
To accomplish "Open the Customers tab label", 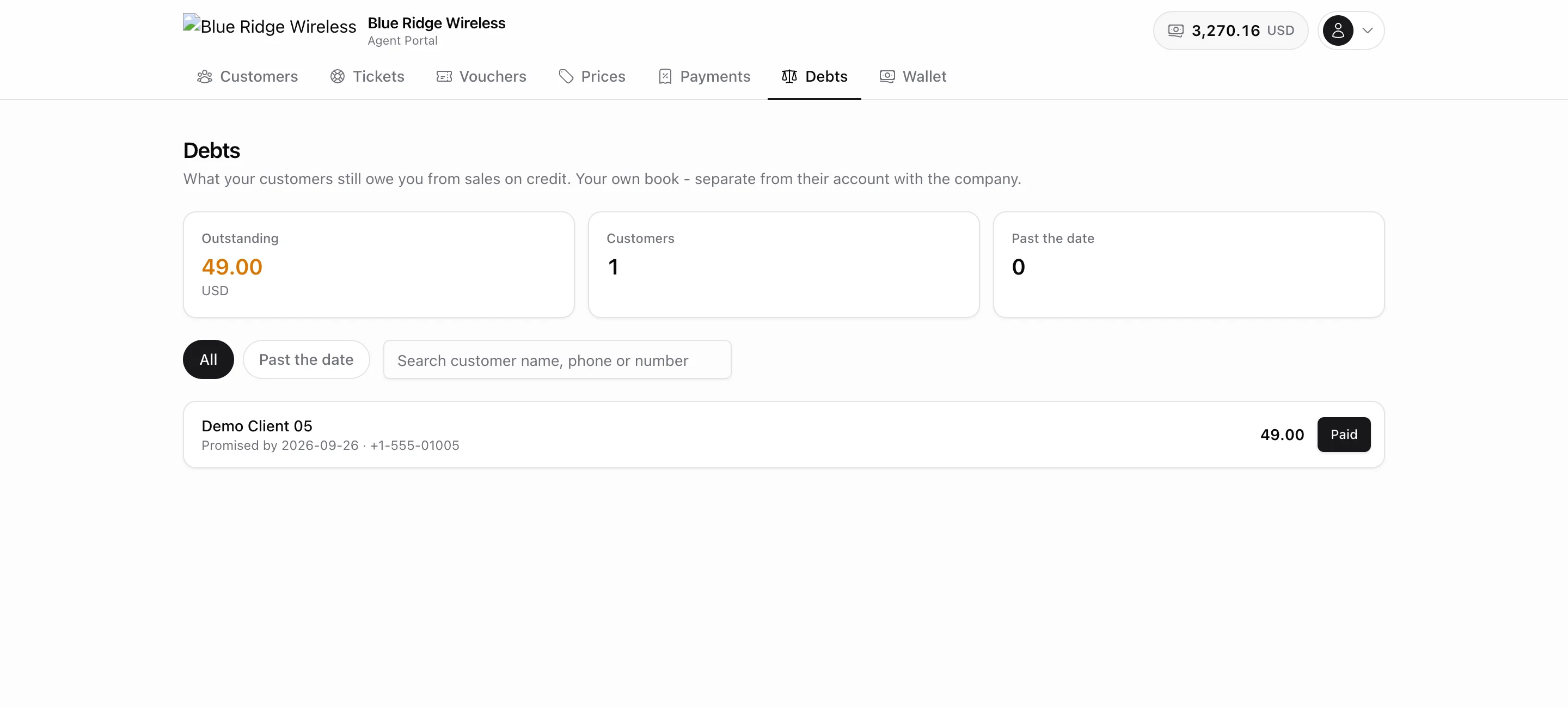I will click(x=259, y=76).
